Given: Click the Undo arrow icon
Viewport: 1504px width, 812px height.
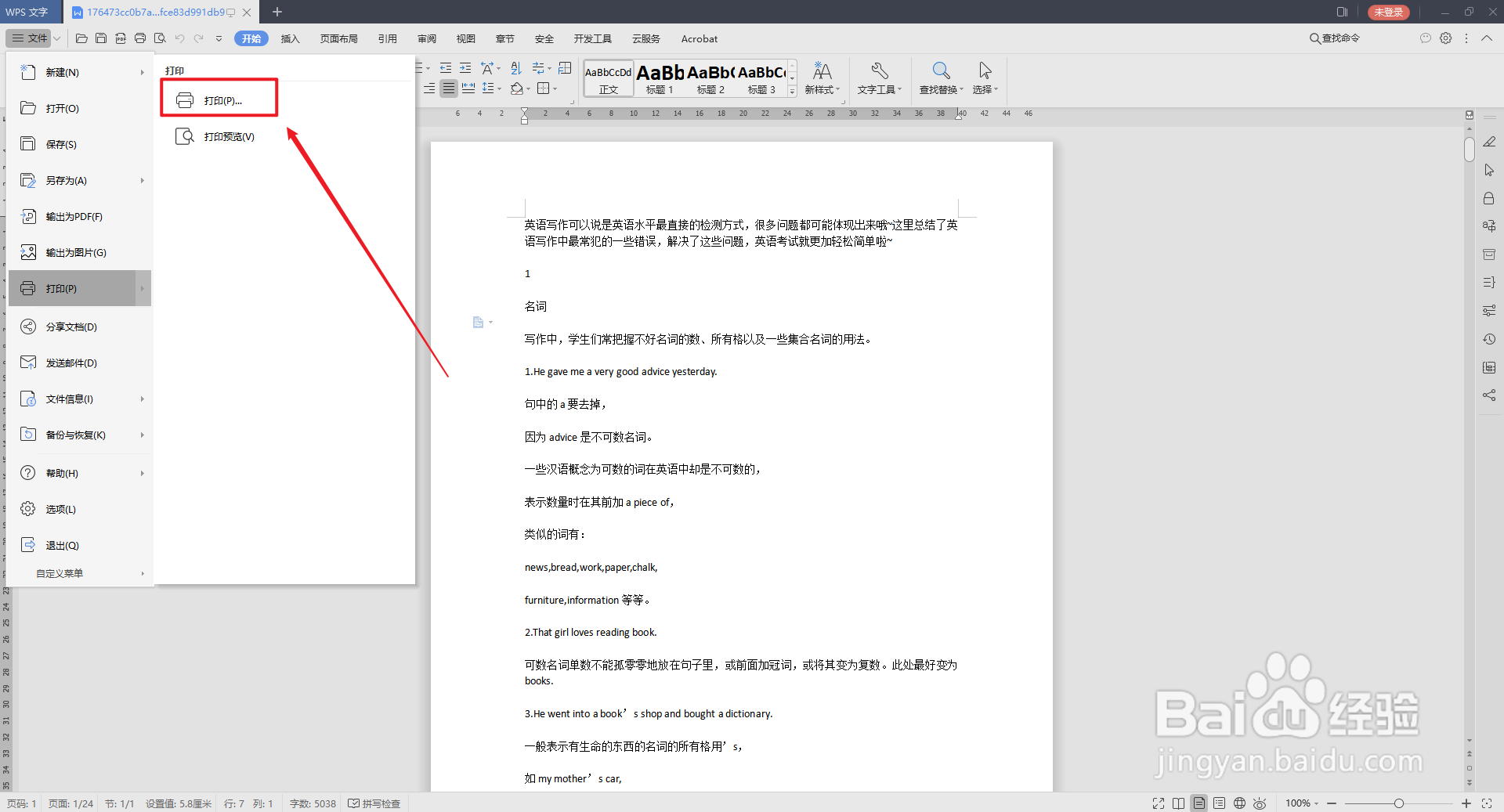Looking at the screenshot, I should (179, 38).
